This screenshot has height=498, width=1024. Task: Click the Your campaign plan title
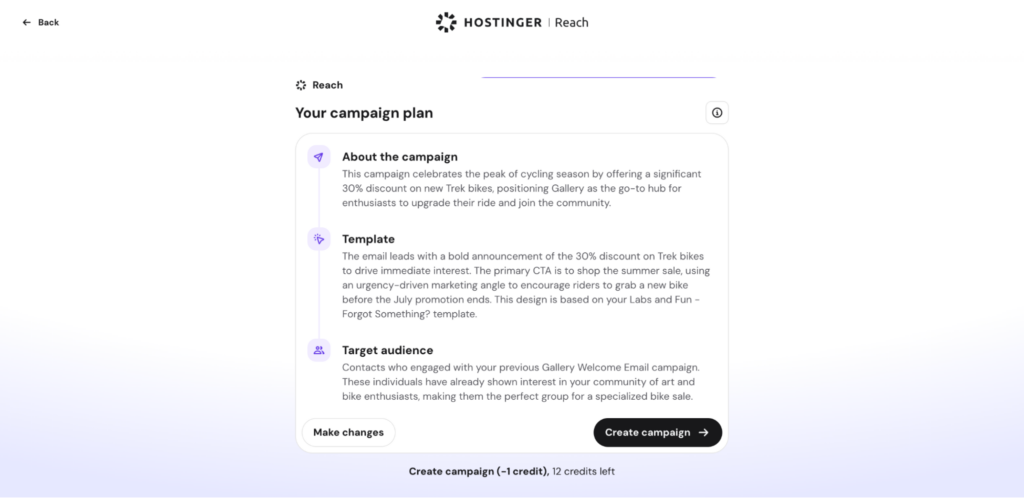pos(364,113)
